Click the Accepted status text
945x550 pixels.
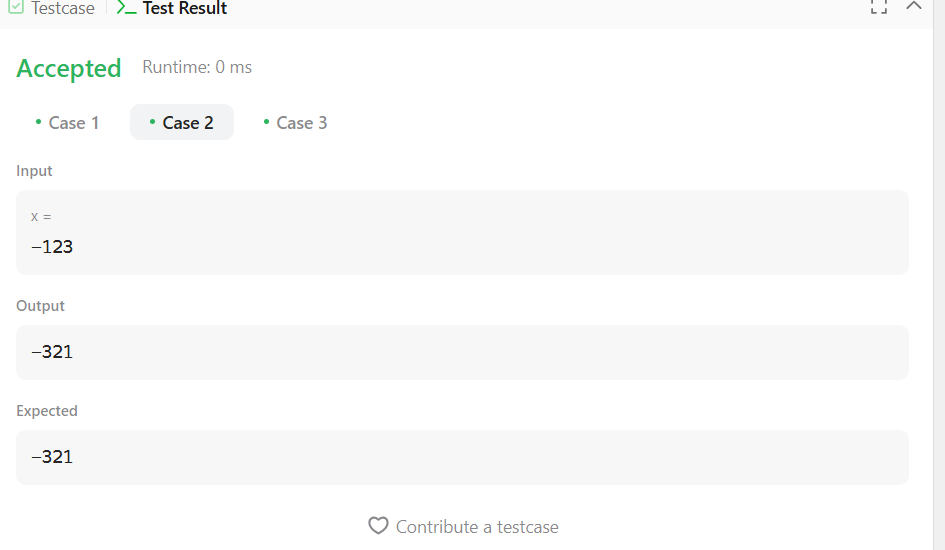click(69, 68)
